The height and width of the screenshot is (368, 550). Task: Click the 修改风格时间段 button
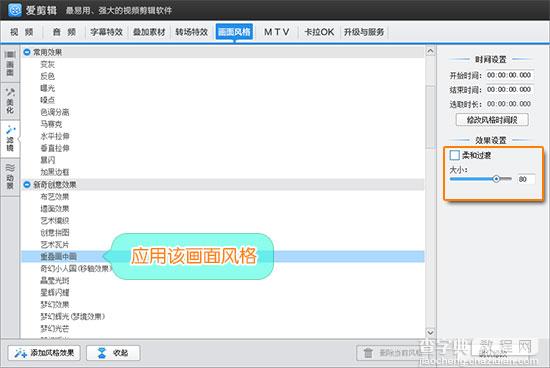click(x=492, y=120)
